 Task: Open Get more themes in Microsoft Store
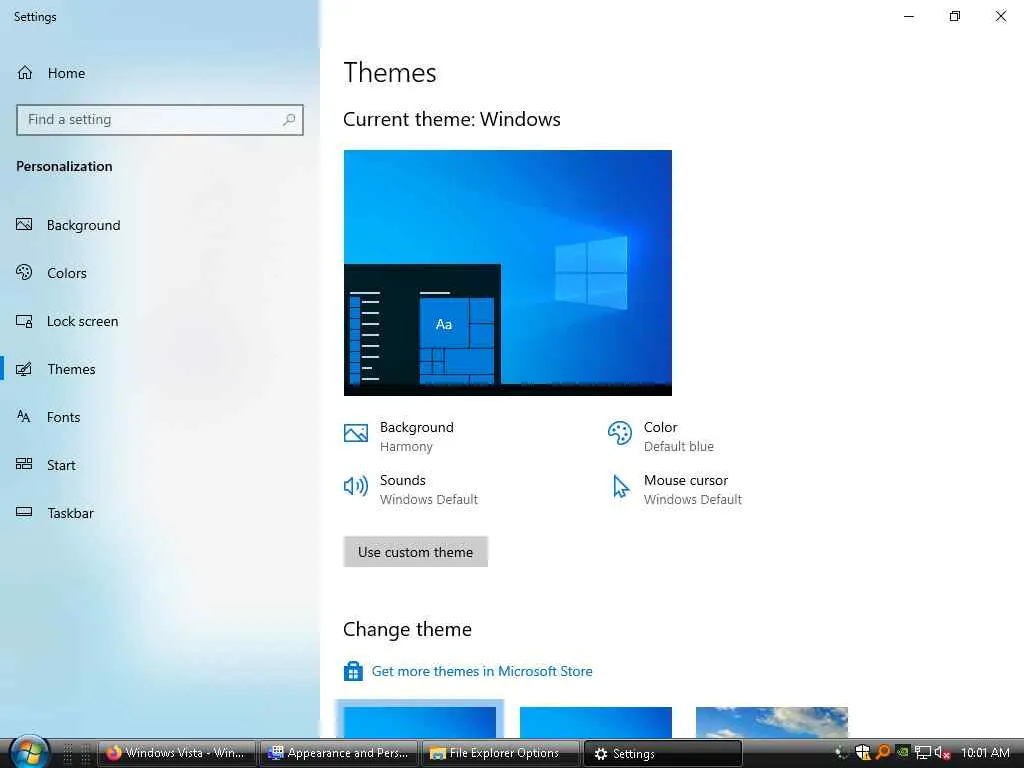[482, 671]
